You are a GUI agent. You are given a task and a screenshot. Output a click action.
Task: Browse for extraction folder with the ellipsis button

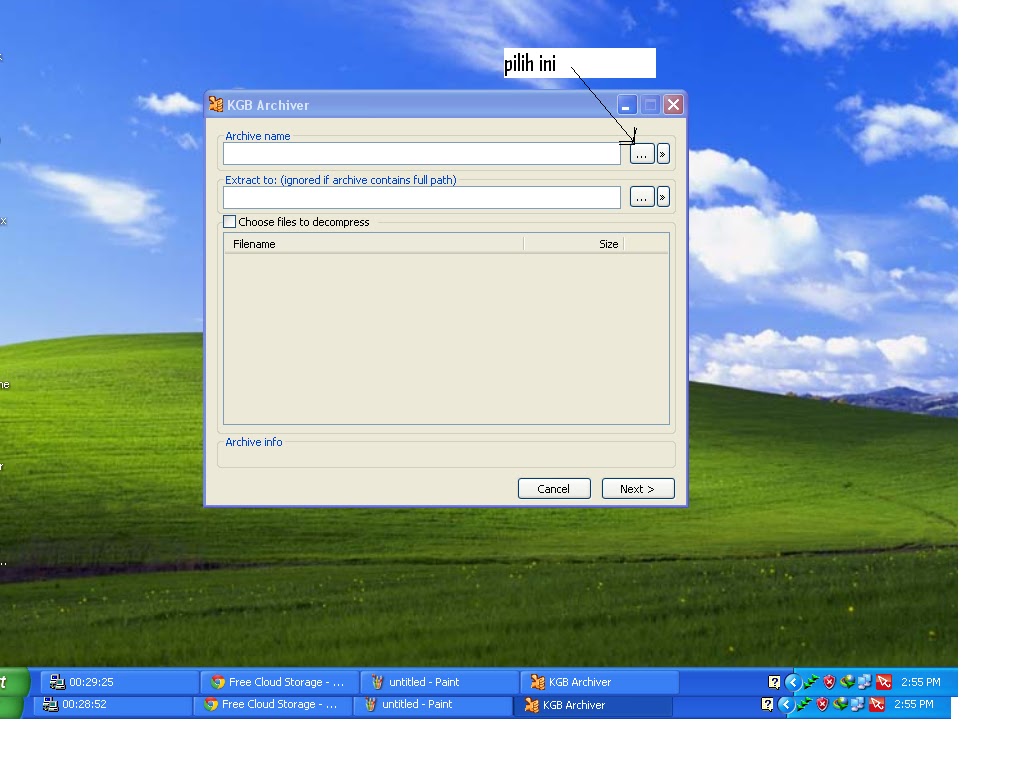coord(641,196)
